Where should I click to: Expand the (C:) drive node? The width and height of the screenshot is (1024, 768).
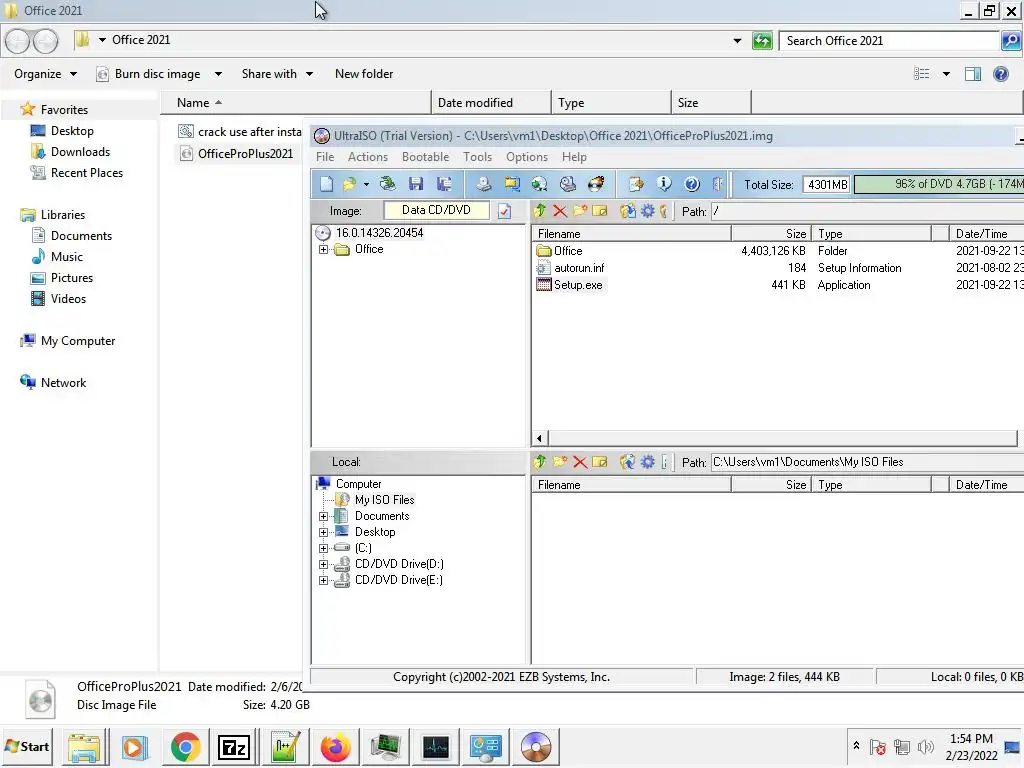coord(323,549)
